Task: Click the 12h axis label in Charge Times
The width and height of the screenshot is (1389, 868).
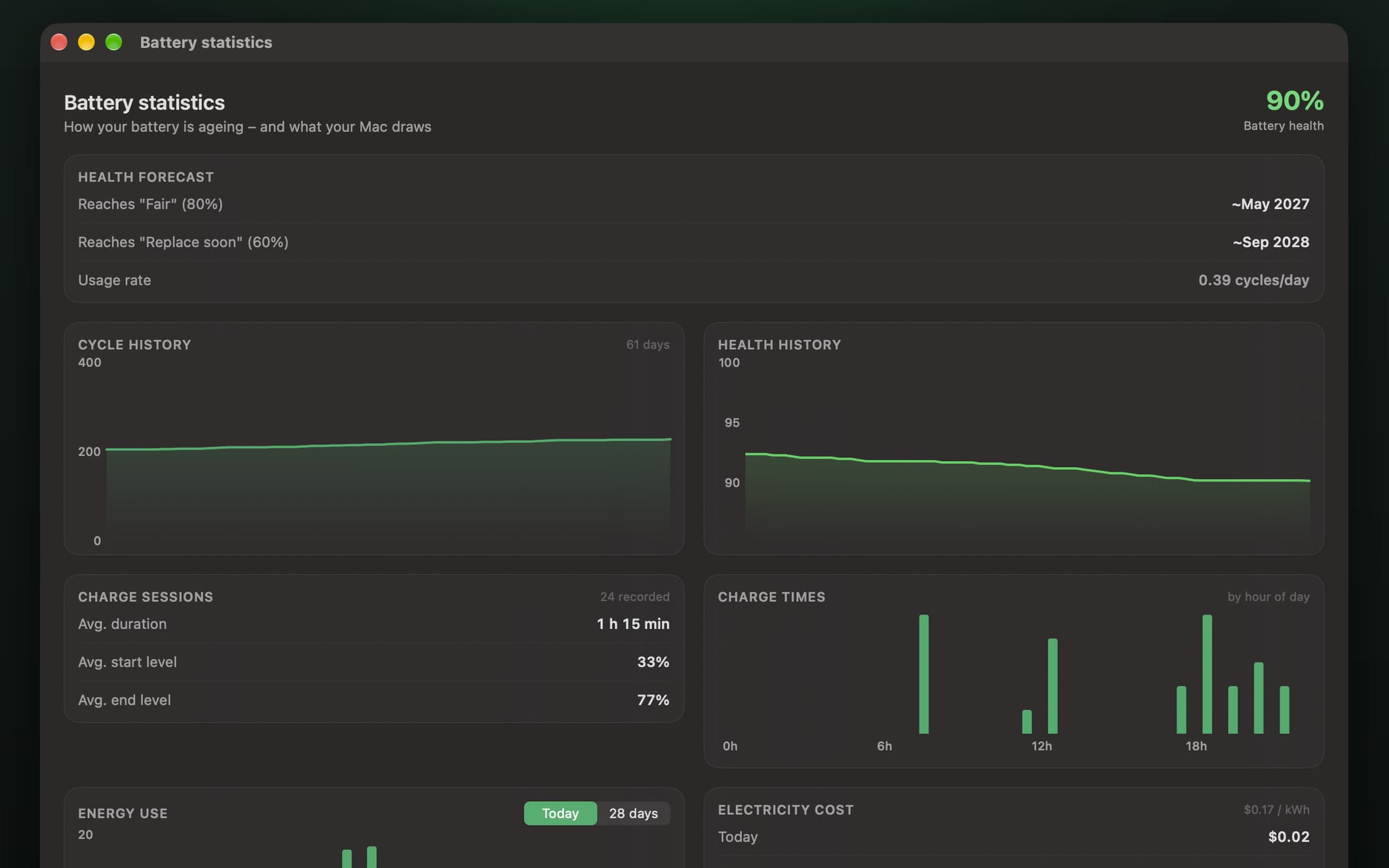Action: (1041, 746)
